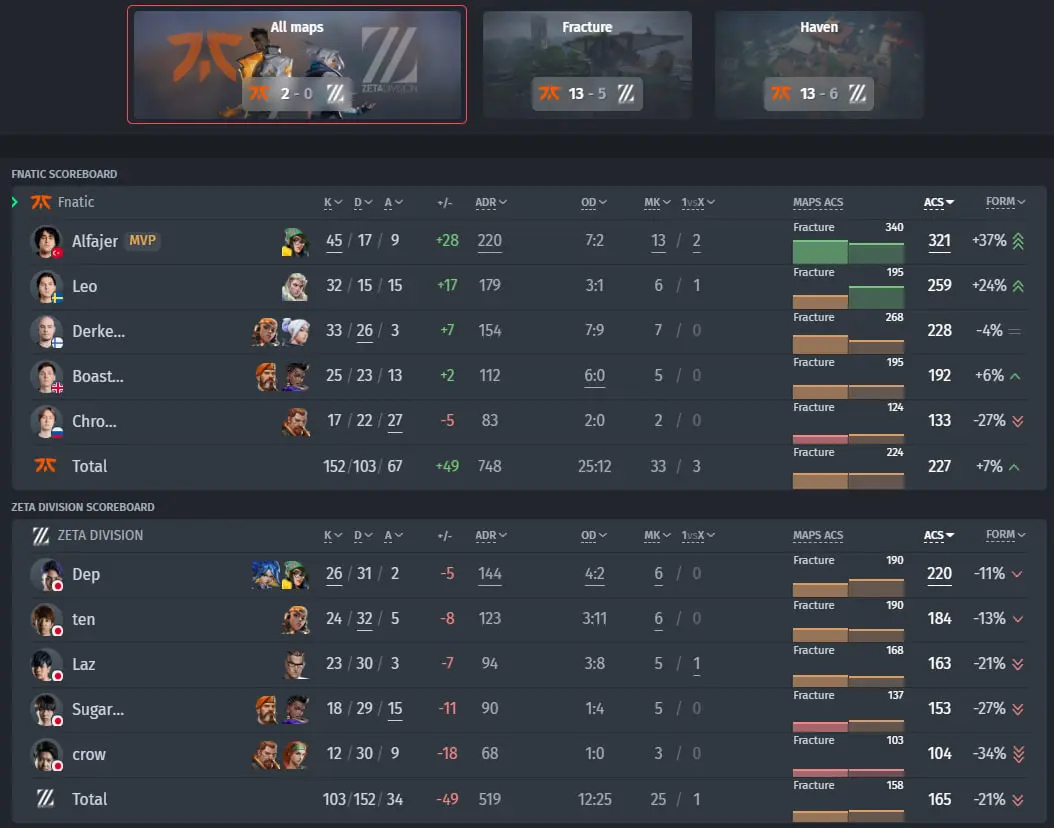Click Dep's player avatar
Viewport: 1054px width, 828px height.
pos(46,575)
